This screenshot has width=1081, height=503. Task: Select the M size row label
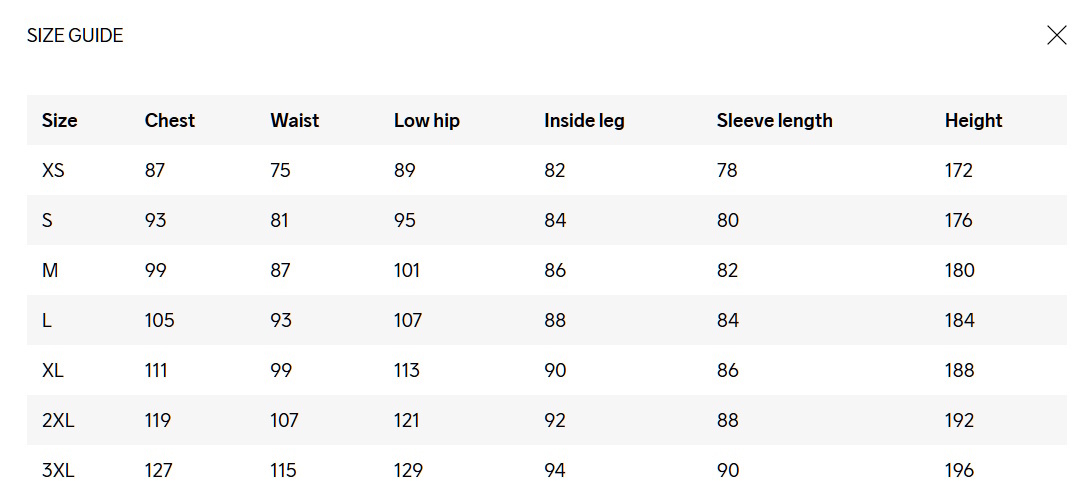(x=49, y=270)
